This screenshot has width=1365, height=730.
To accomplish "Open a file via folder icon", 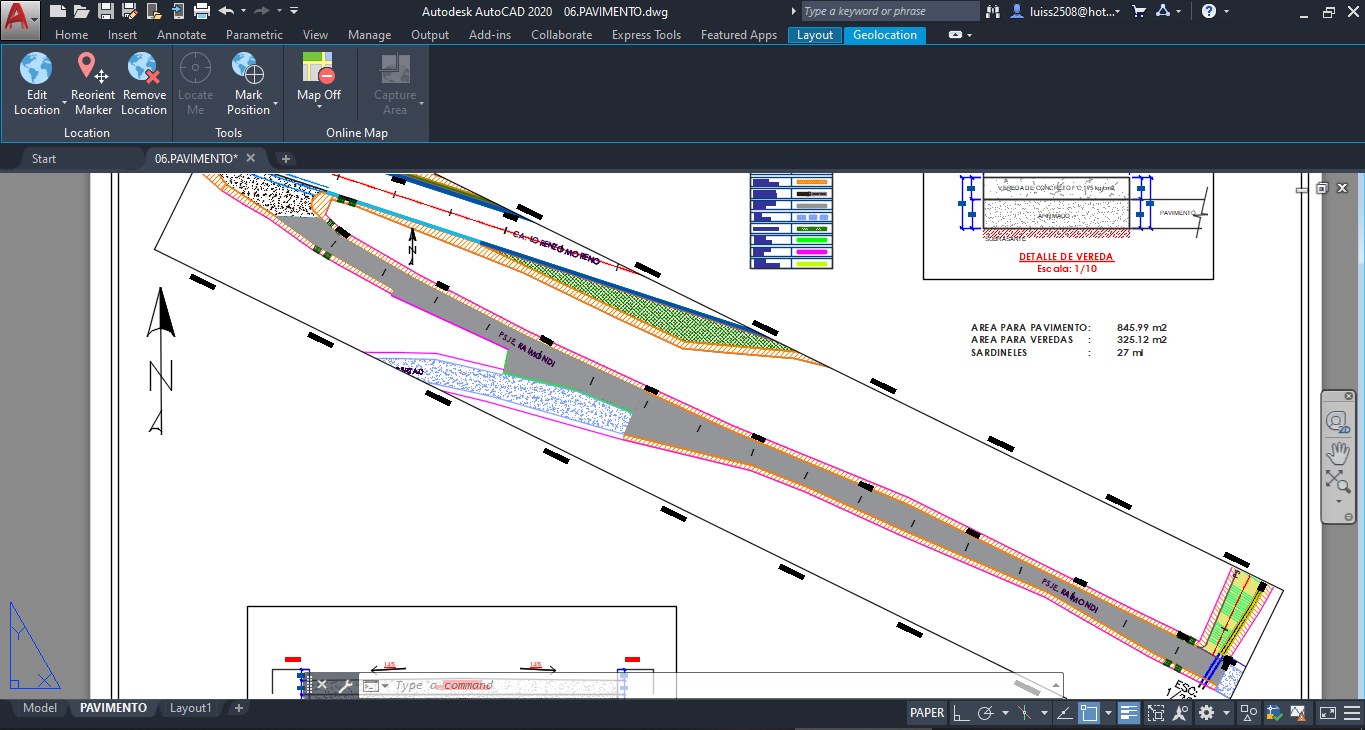I will click(x=82, y=11).
